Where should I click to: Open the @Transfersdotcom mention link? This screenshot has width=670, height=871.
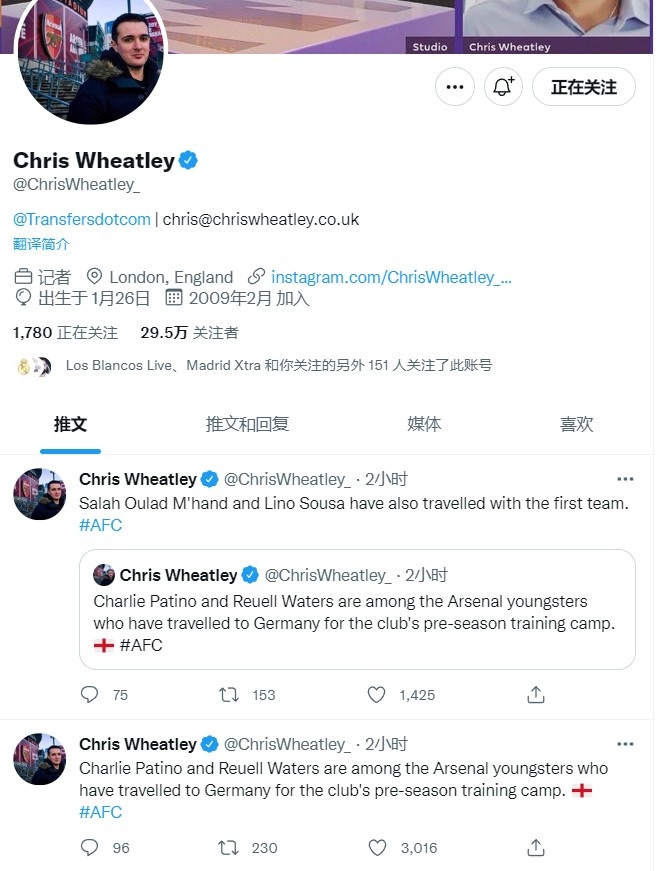82,219
